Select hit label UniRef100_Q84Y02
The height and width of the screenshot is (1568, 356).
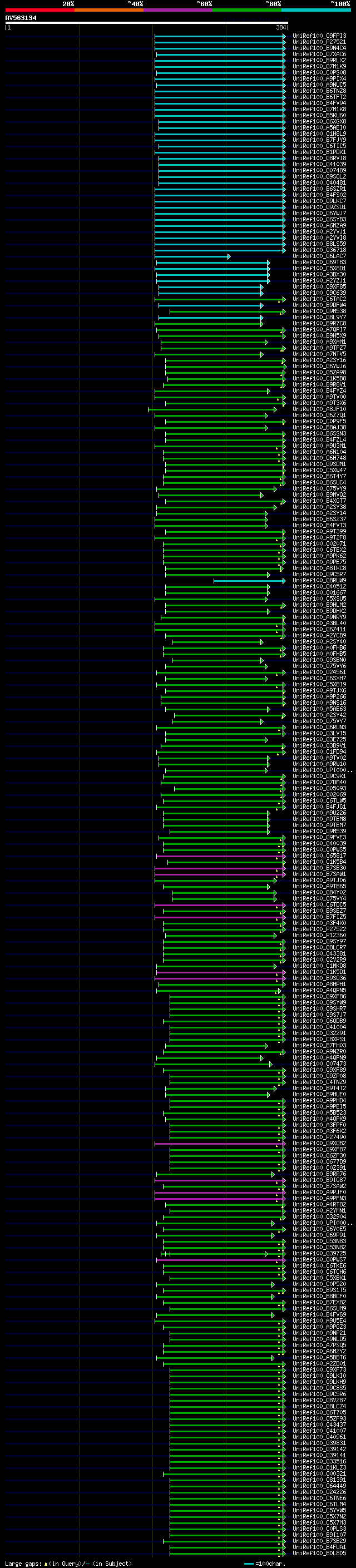point(319,893)
